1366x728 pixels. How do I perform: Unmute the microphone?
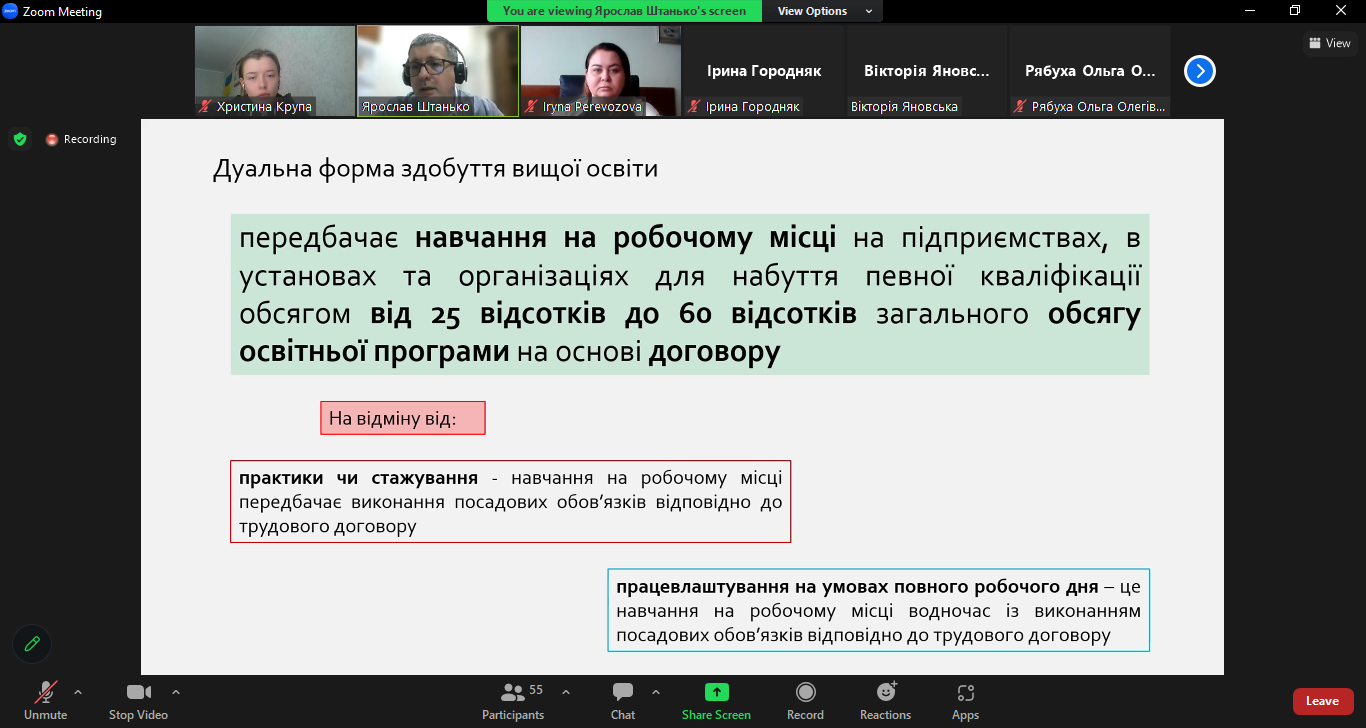tap(46, 700)
